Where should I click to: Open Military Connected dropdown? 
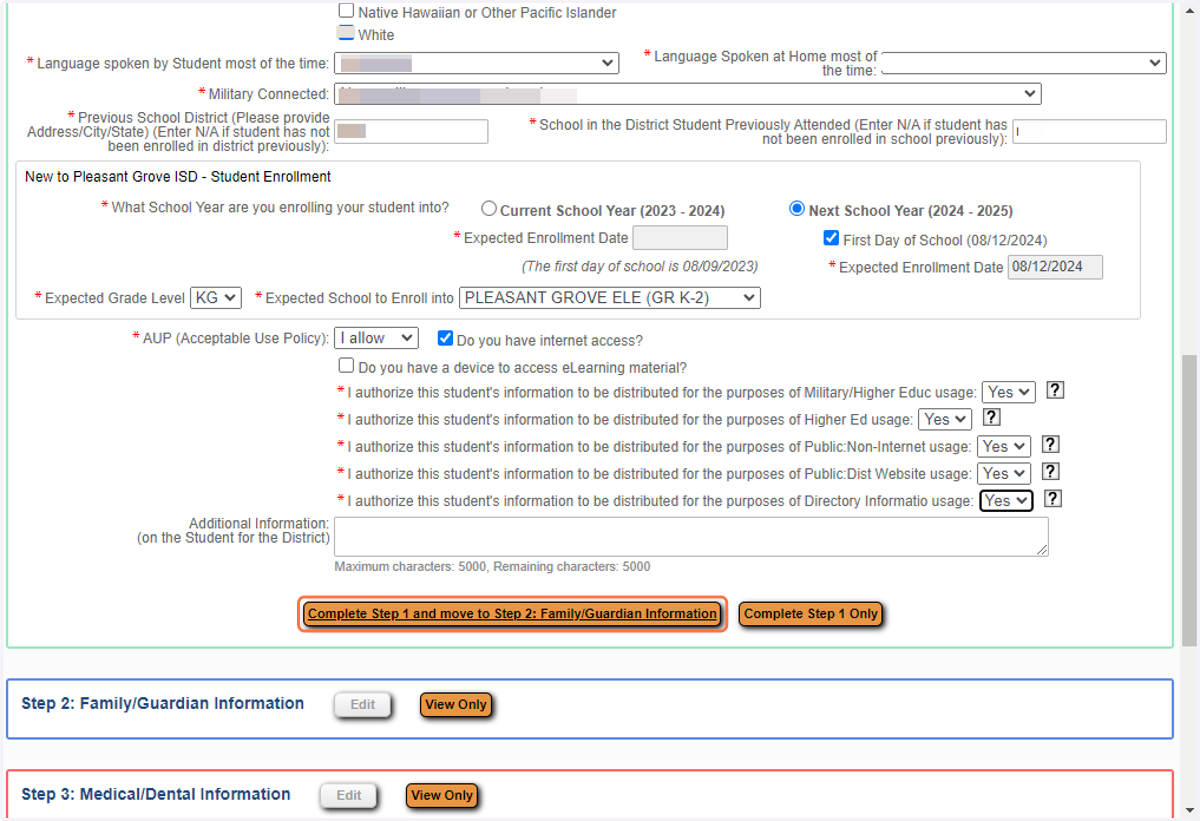(687, 94)
